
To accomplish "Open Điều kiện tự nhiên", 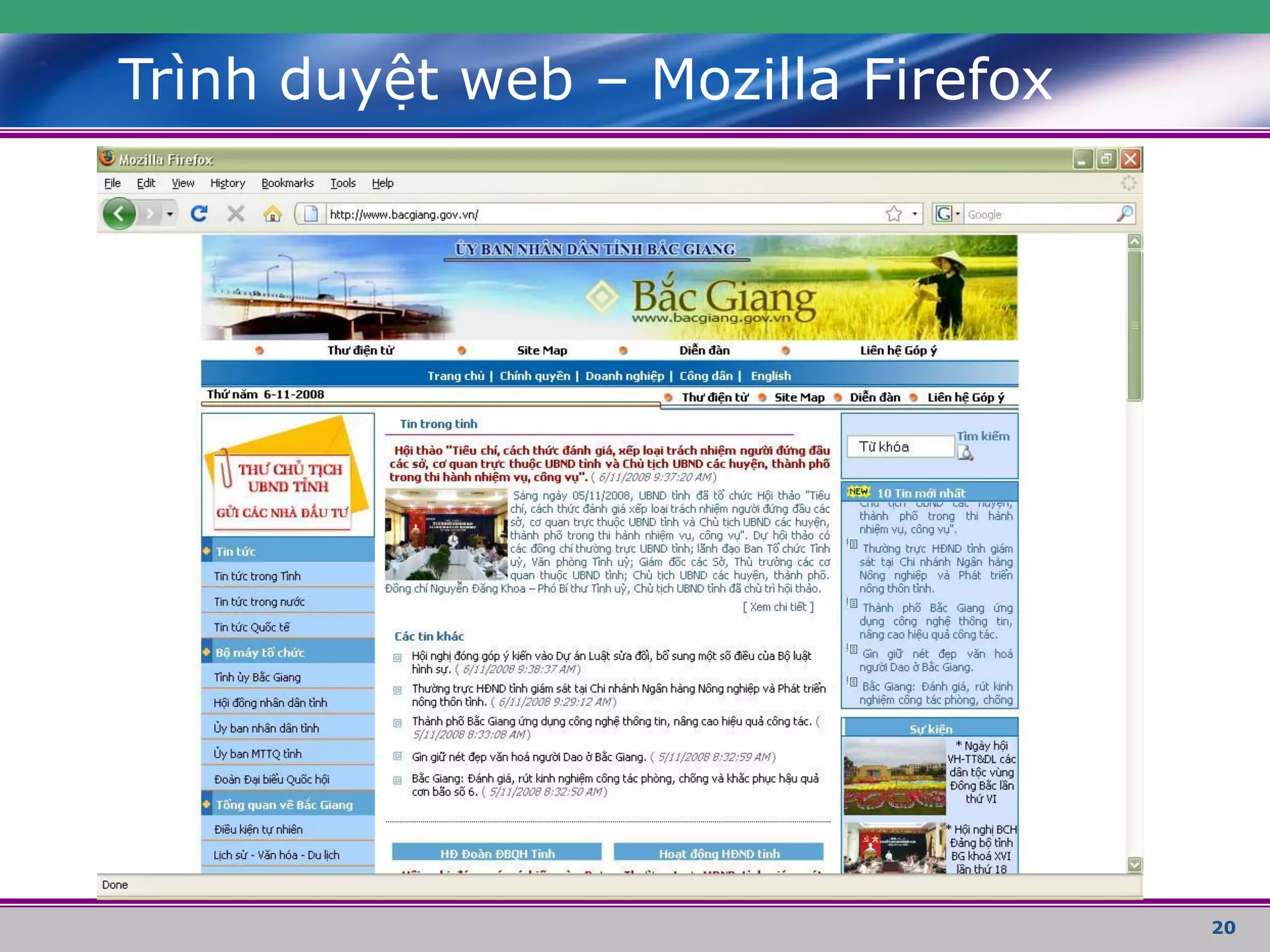I will click(259, 829).
